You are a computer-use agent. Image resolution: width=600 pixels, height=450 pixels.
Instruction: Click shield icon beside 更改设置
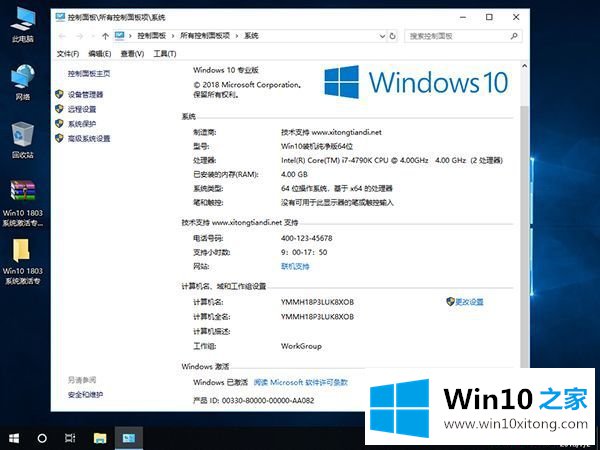pos(450,302)
